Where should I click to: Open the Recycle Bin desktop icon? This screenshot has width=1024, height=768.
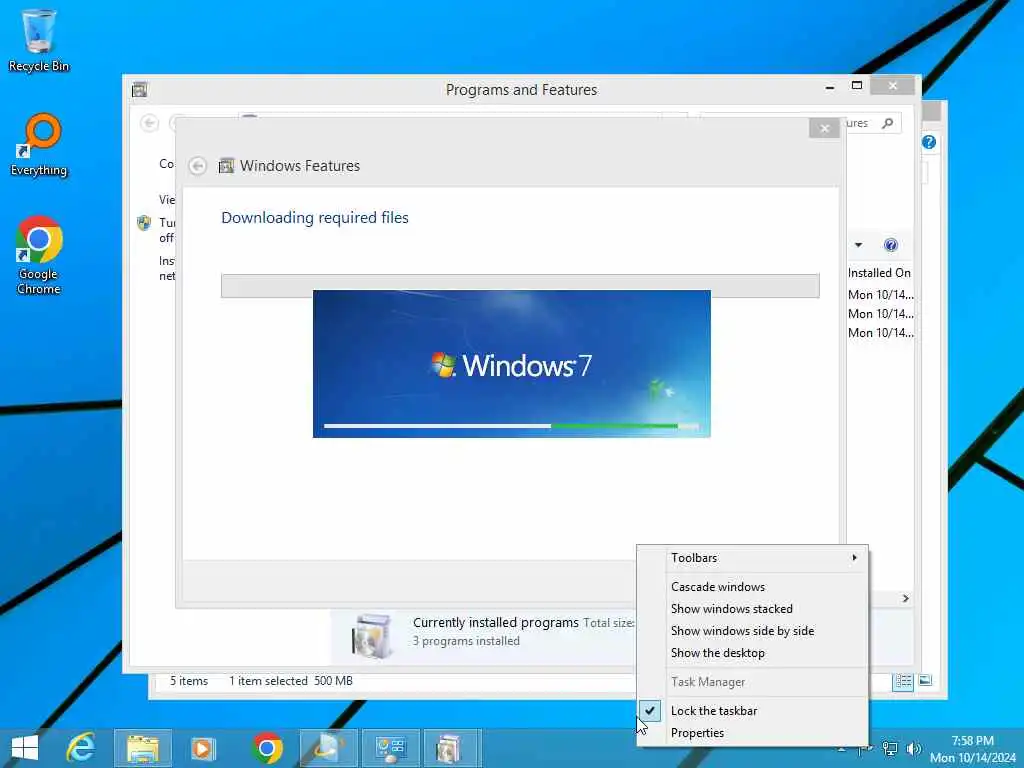tap(39, 40)
